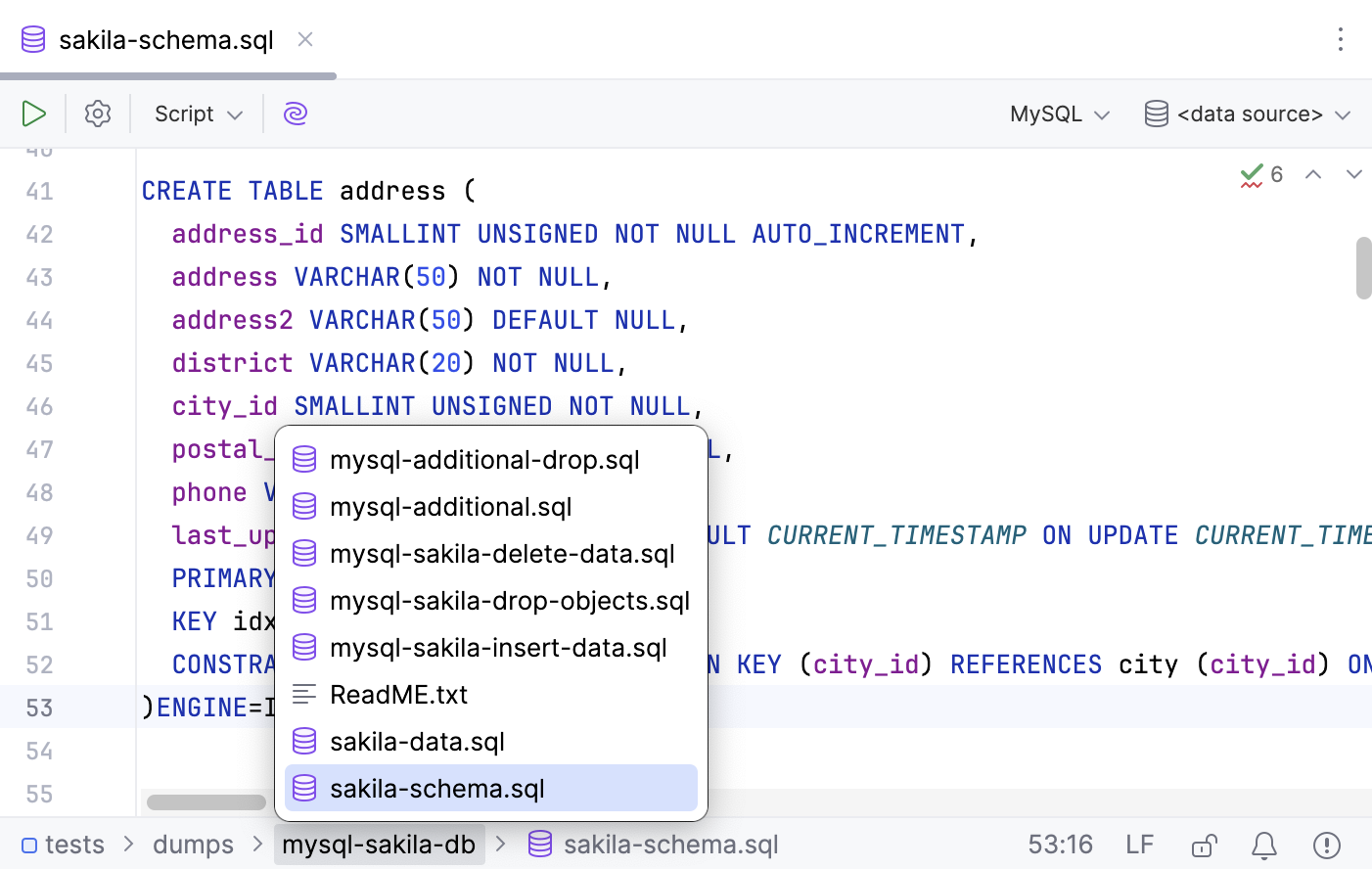The width and height of the screenshot is (1372, 869).
Task: Click the tests breadcrumb in navigation bar
Action: (x=74, y=845)
